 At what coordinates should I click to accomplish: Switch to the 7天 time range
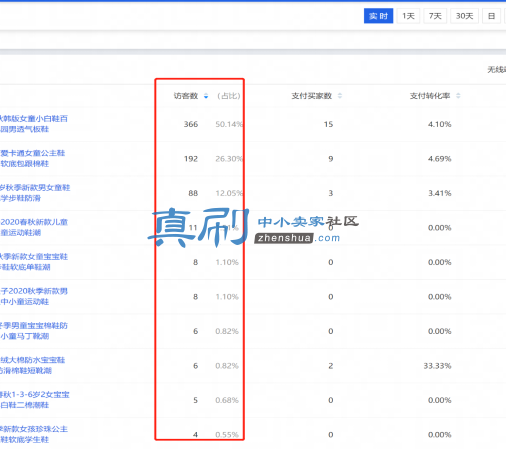[435, 16]
